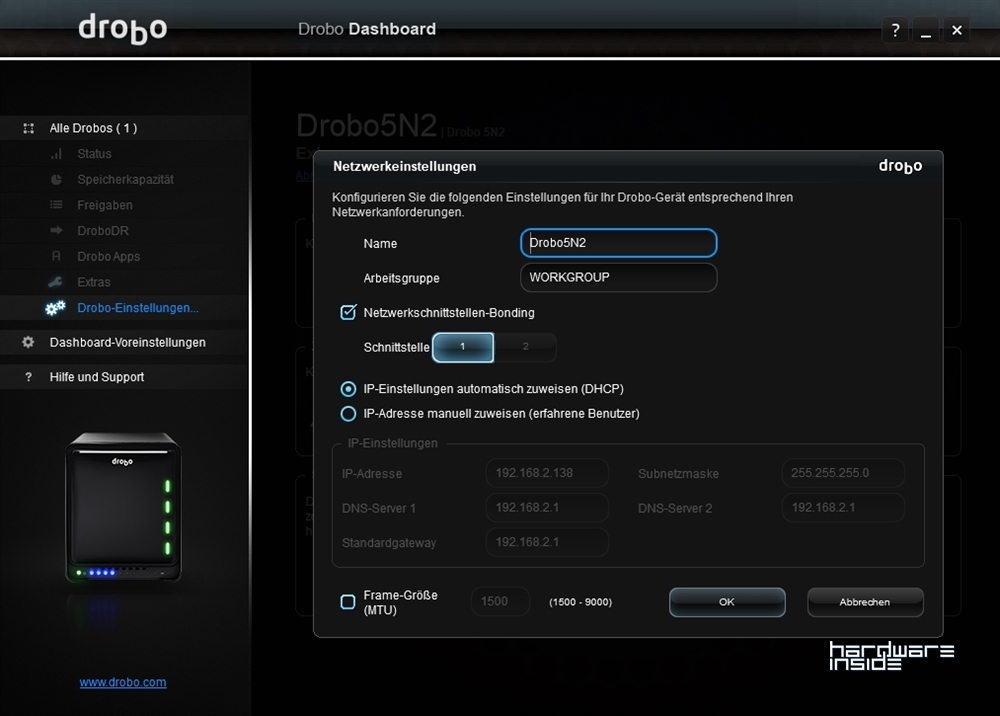Select Schnittstelle 2

pyautogui.click(x=526, y=347)
